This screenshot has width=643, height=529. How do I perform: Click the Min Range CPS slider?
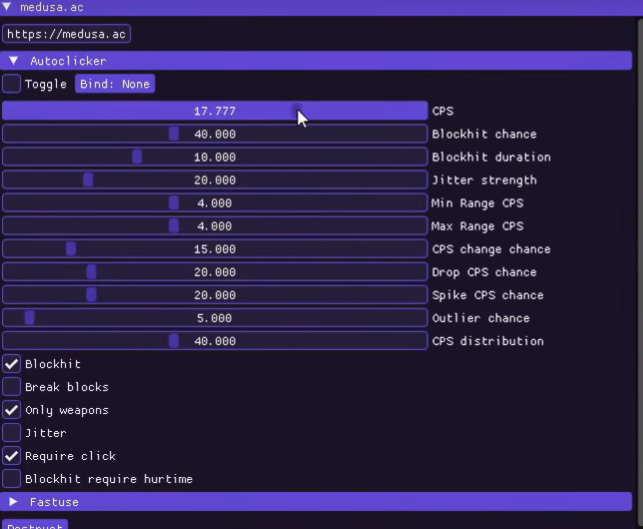pos(214,203)
